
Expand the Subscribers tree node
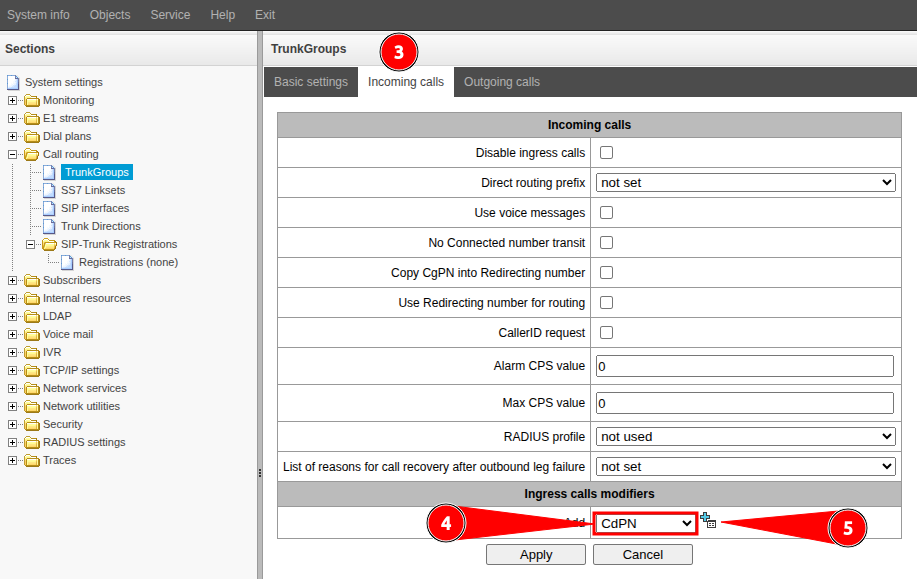[x=12, y=281]
